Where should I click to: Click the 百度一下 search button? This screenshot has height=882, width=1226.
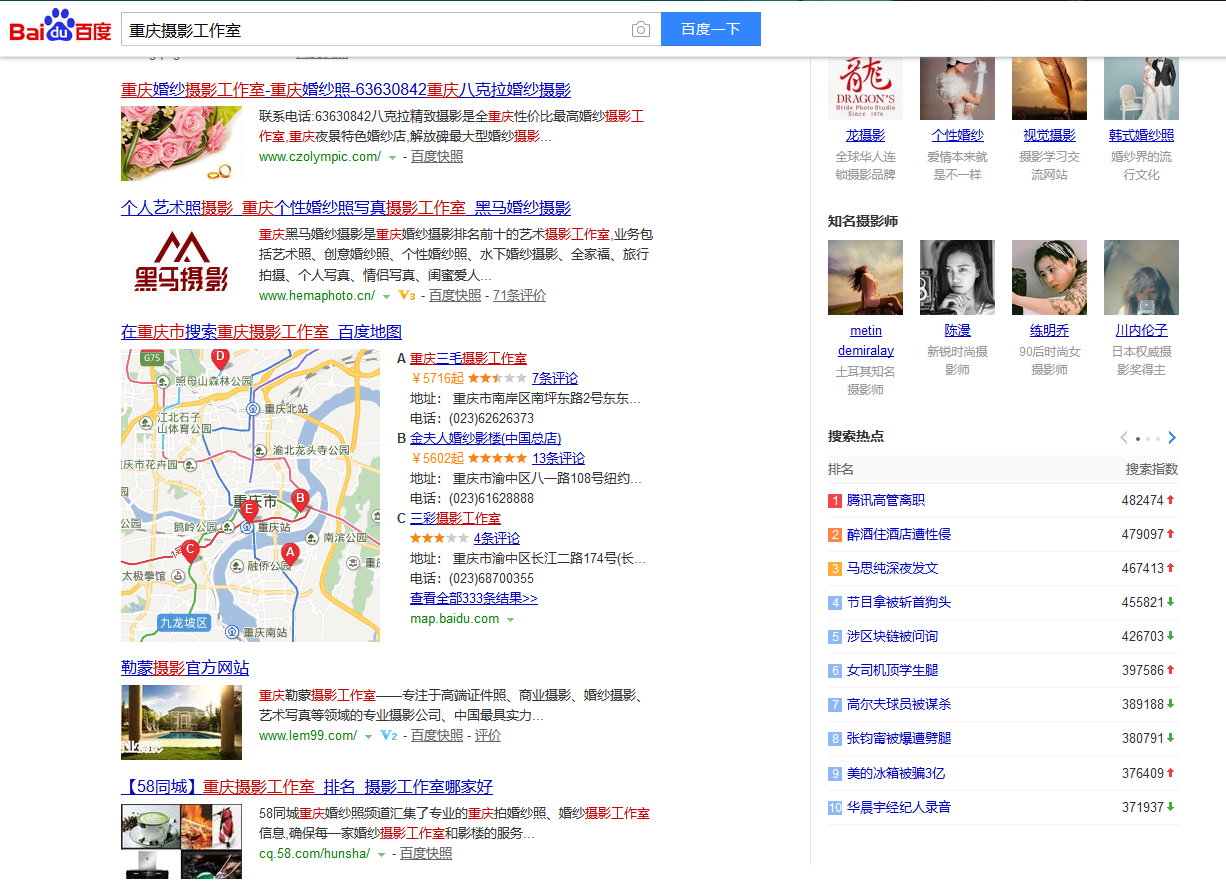tap(711, 29)
